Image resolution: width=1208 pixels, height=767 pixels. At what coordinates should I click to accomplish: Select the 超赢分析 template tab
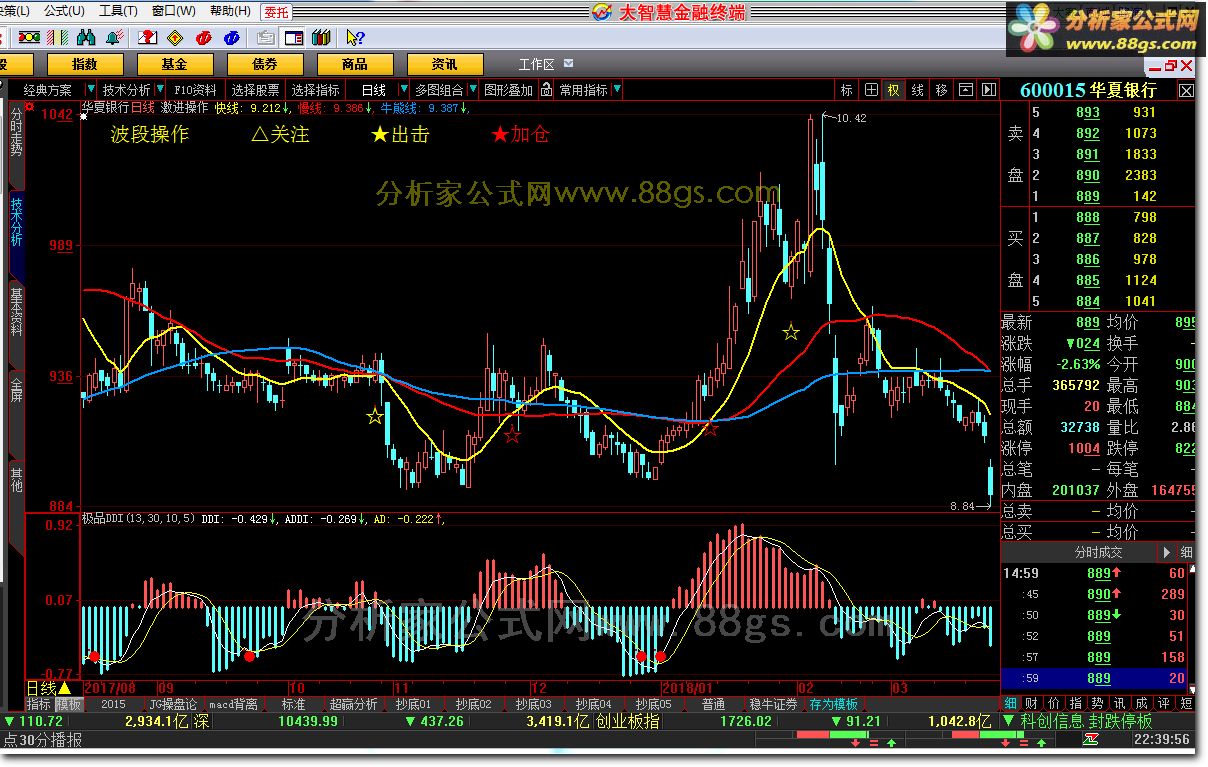(353, 705)
